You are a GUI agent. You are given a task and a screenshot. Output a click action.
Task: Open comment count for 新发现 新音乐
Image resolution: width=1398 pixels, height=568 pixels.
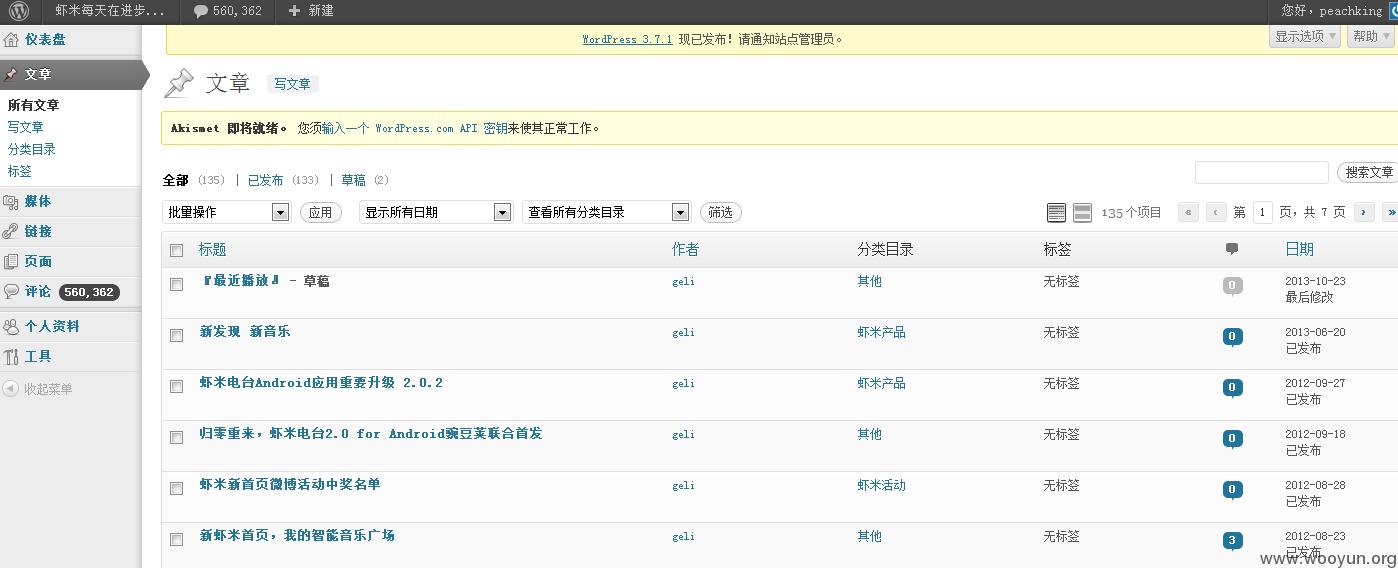[1233, 337]
